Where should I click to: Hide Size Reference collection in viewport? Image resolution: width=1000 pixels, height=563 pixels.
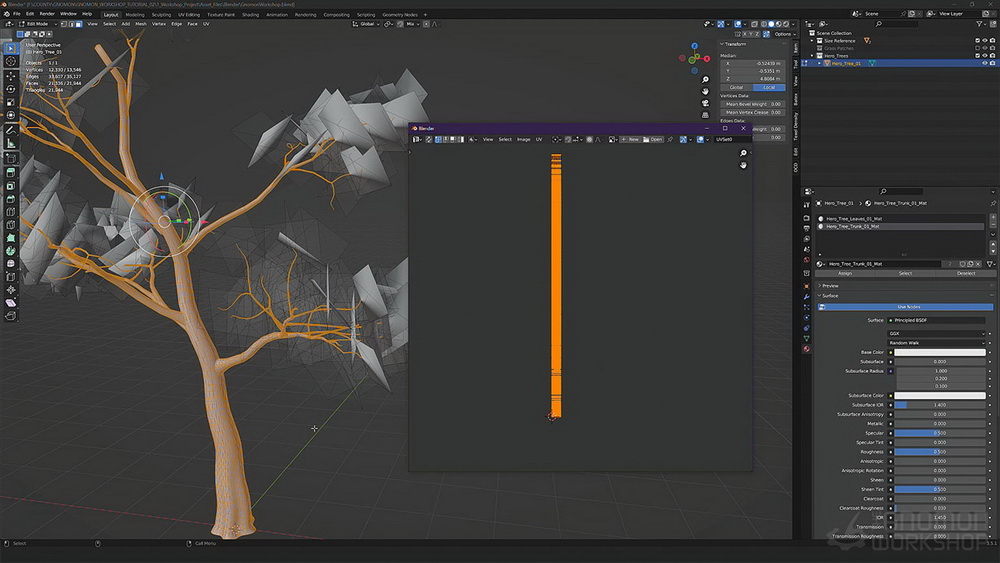[985, 41]
